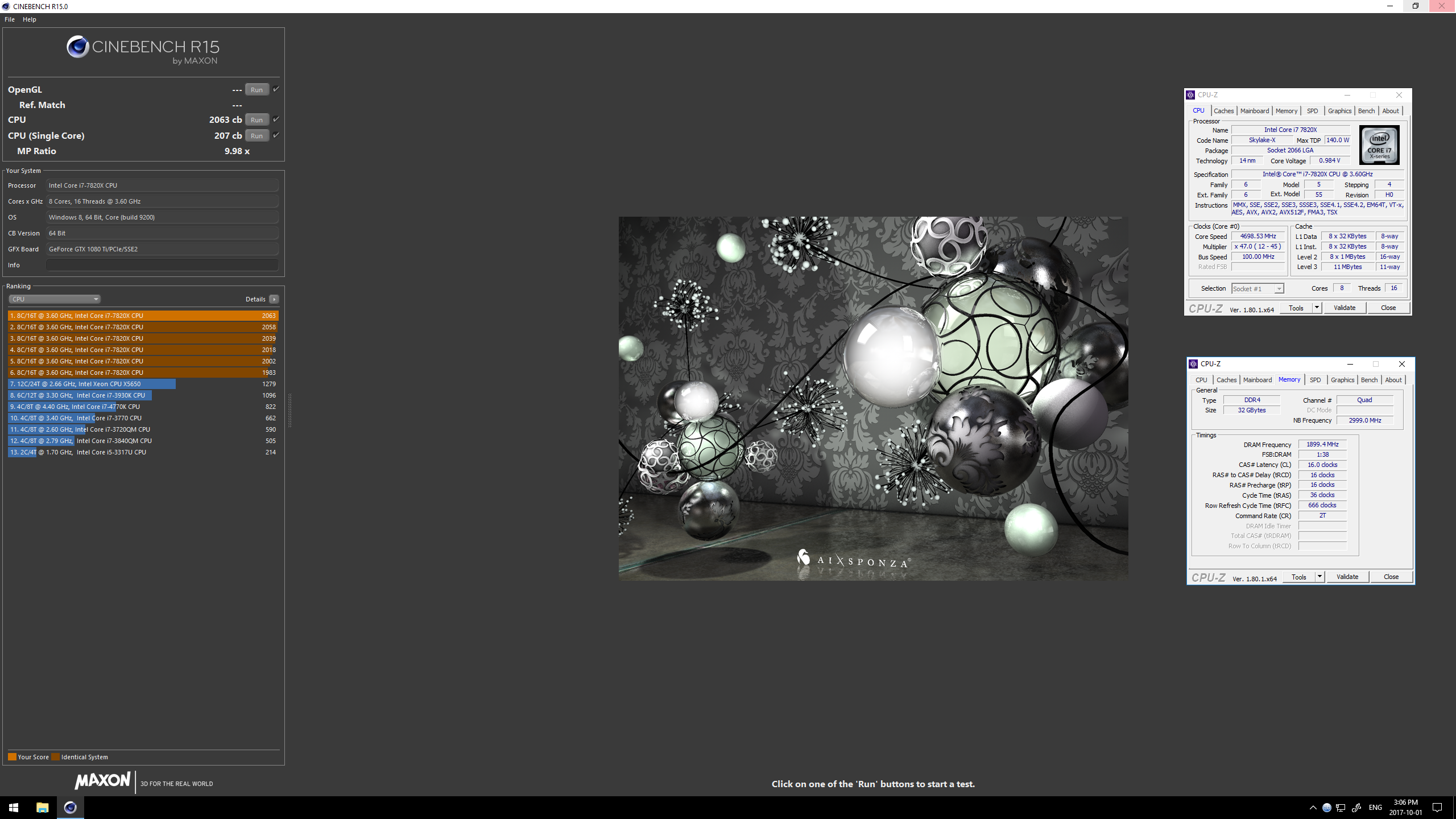1456x819 pixels.
Task: Click Tools button in upper CPU-Z
Action: 1296,308
